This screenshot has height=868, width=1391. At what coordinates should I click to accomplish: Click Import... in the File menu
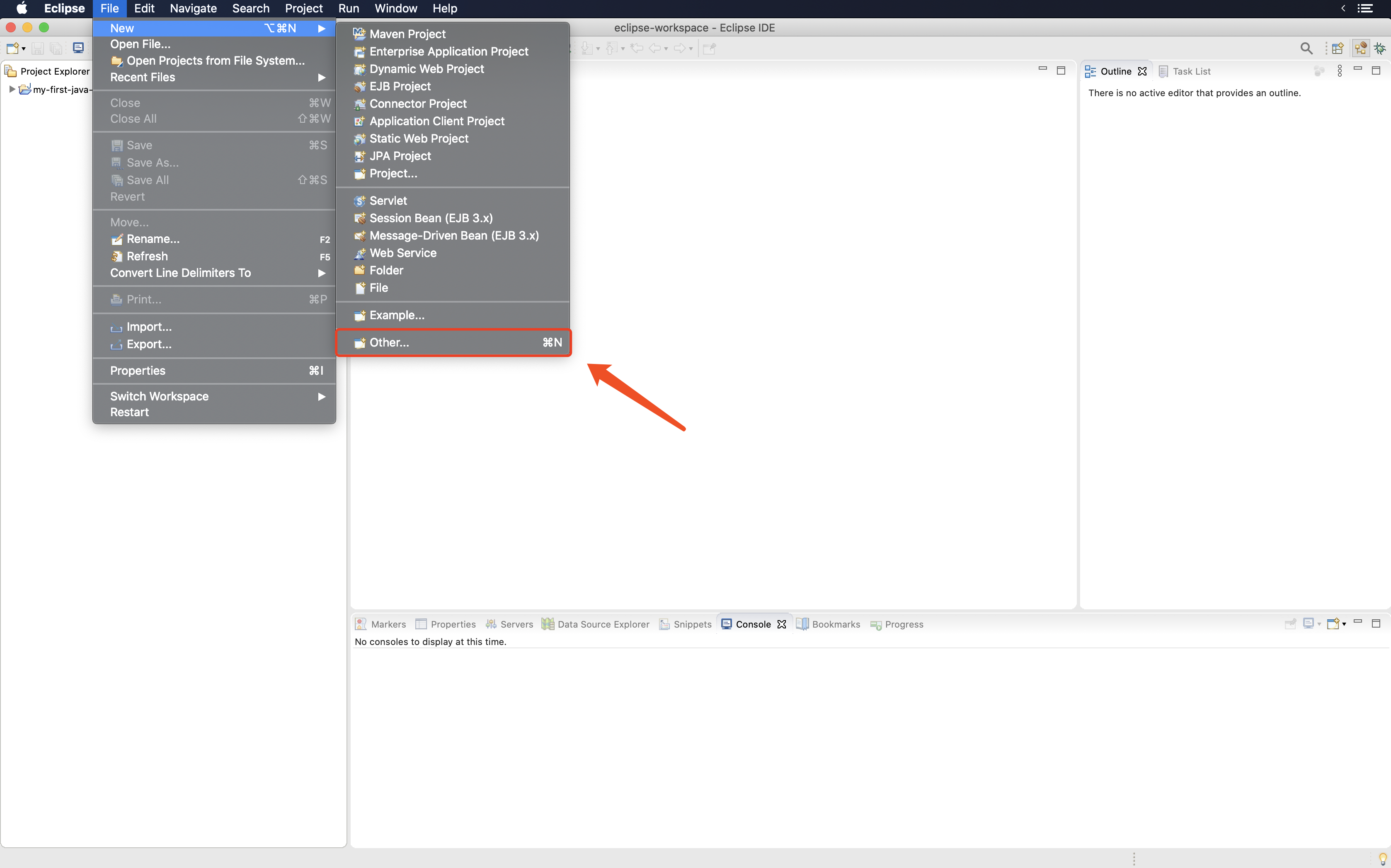(214, 327)
